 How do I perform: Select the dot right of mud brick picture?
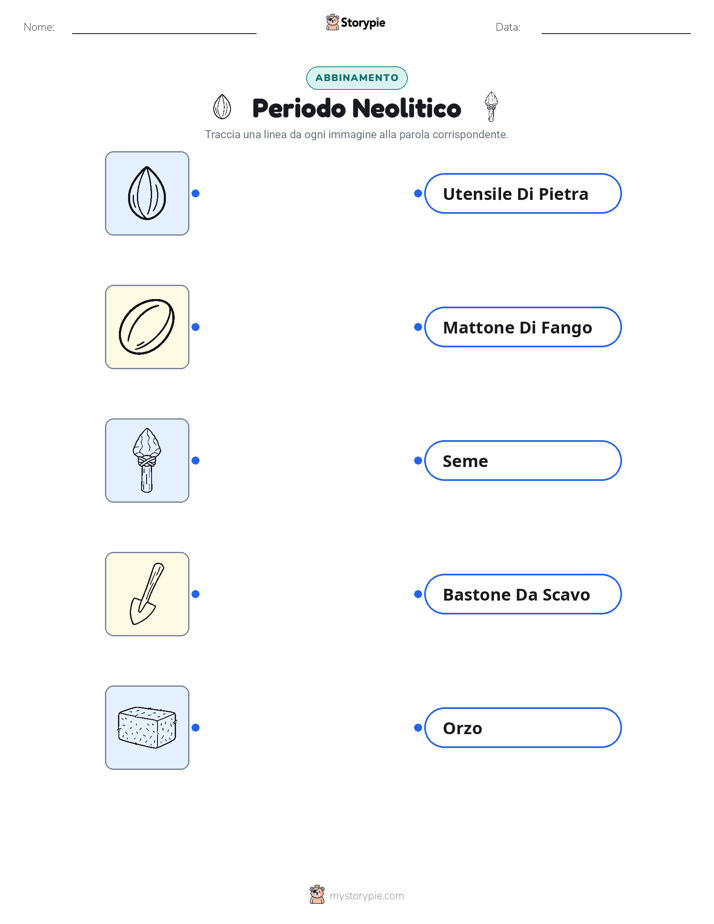pos(196,728)
